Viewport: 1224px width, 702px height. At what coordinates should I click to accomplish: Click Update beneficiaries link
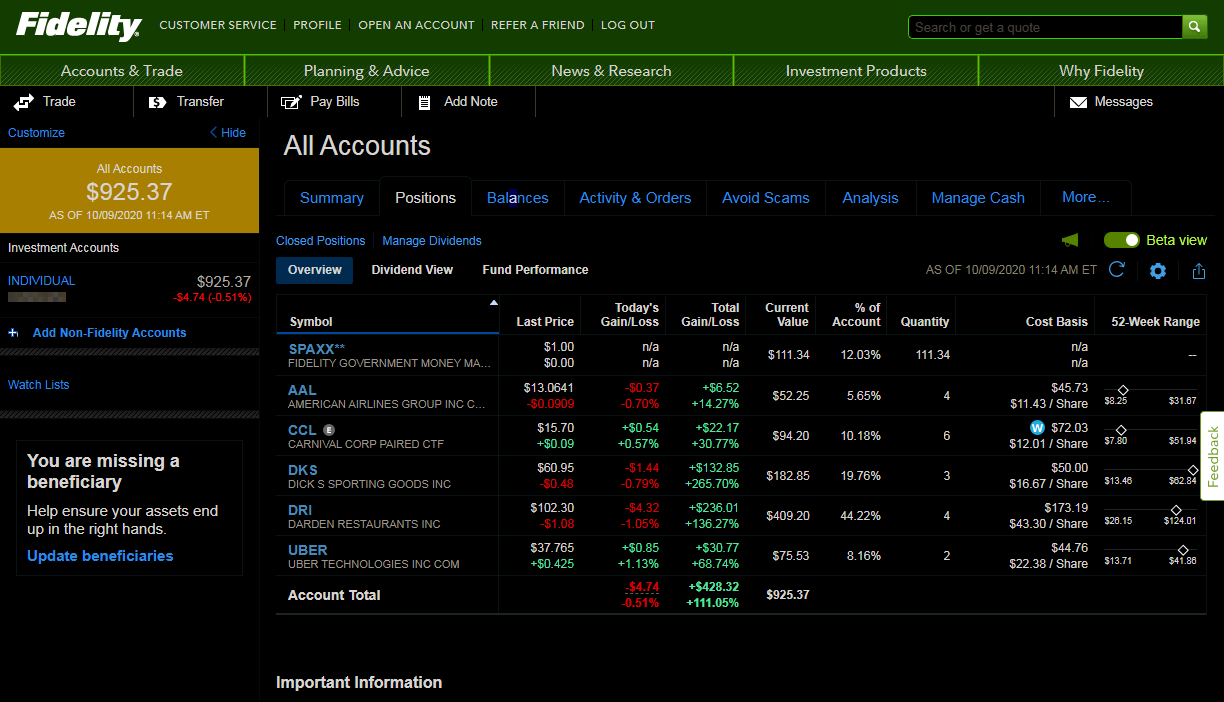(x=100, y=556)
